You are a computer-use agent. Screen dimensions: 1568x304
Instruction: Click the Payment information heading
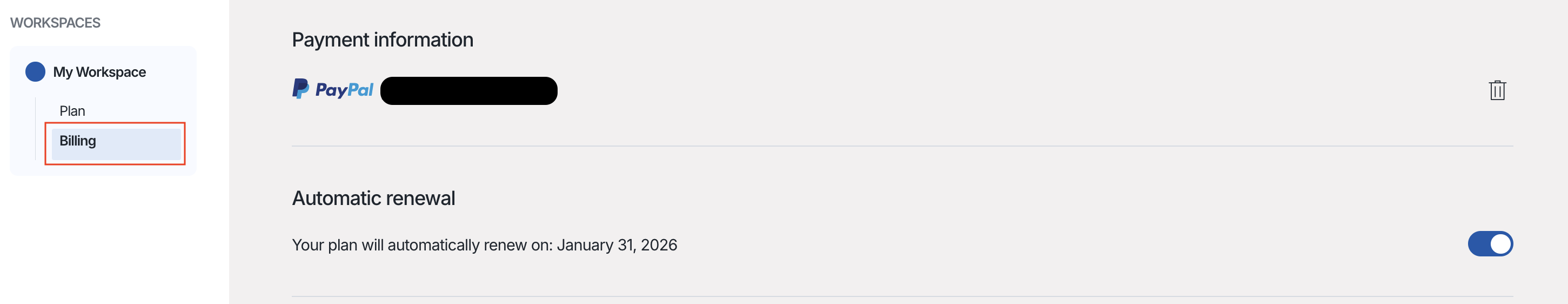coord(382,39)
